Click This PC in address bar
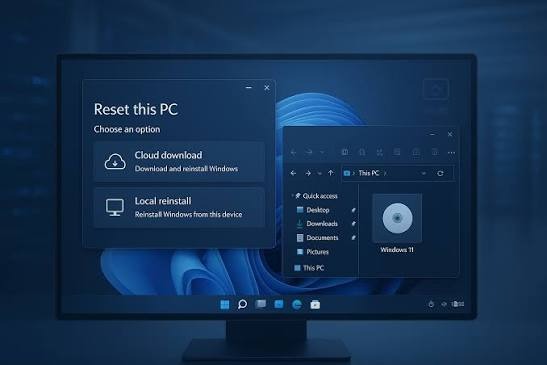Screen dimensions: 547x365 [x=369, y=173]
